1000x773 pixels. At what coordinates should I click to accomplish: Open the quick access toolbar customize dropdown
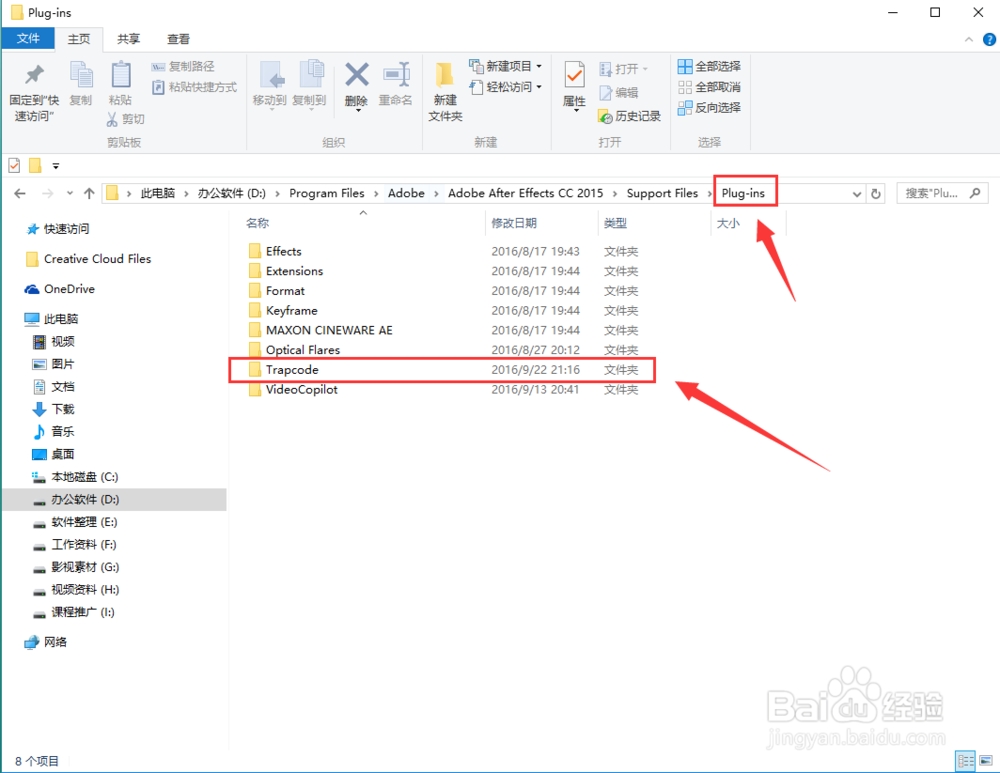point(55,166)
